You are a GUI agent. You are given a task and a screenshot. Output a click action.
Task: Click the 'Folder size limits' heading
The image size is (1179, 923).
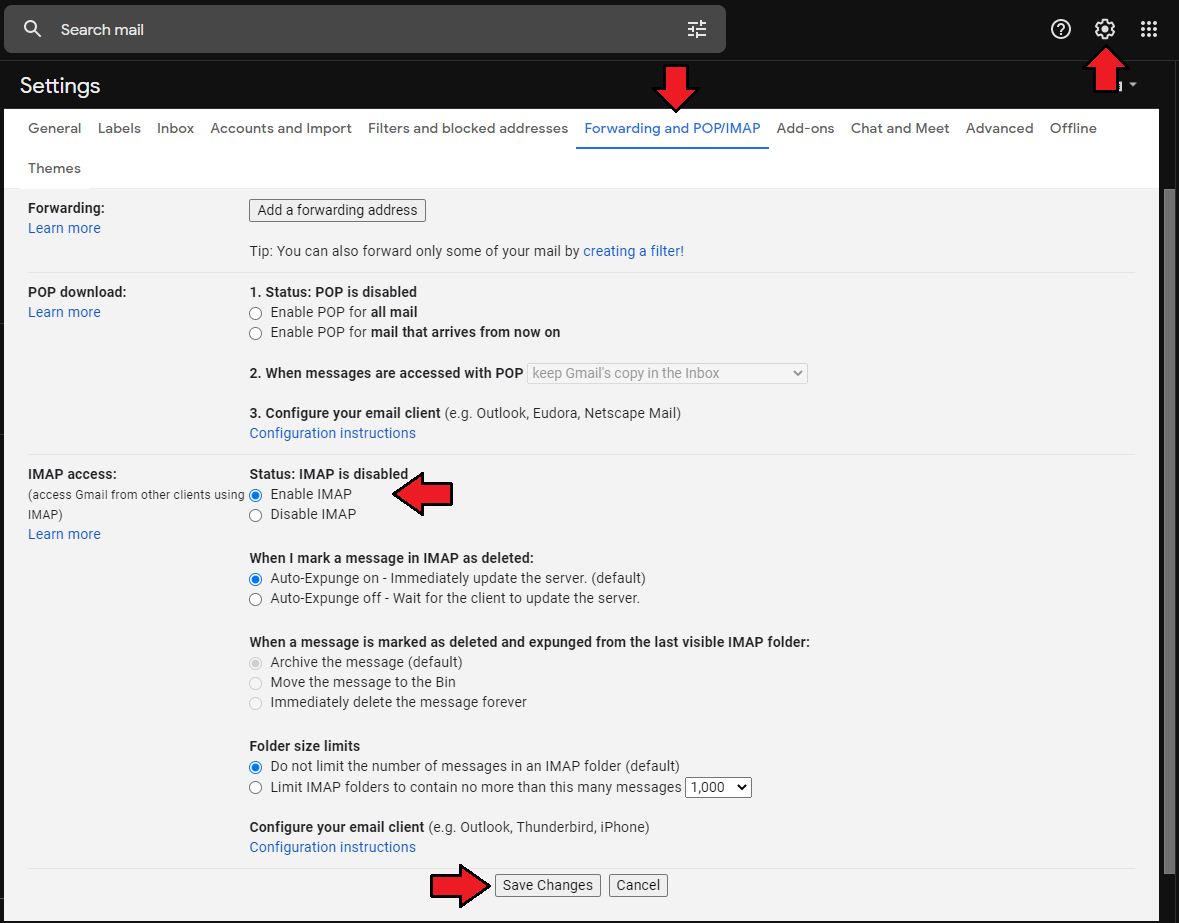click(305, 746)
